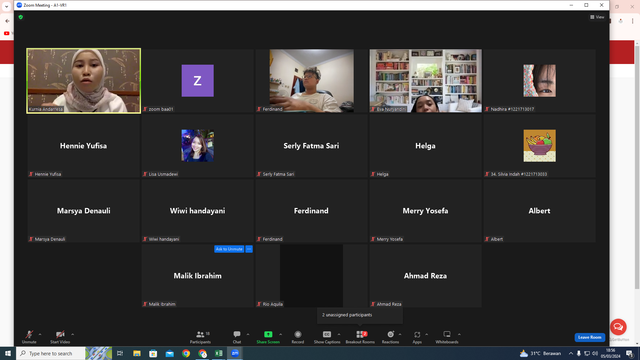Click Ask to Unmute on Malik Ibrahim

pos(229,249)
